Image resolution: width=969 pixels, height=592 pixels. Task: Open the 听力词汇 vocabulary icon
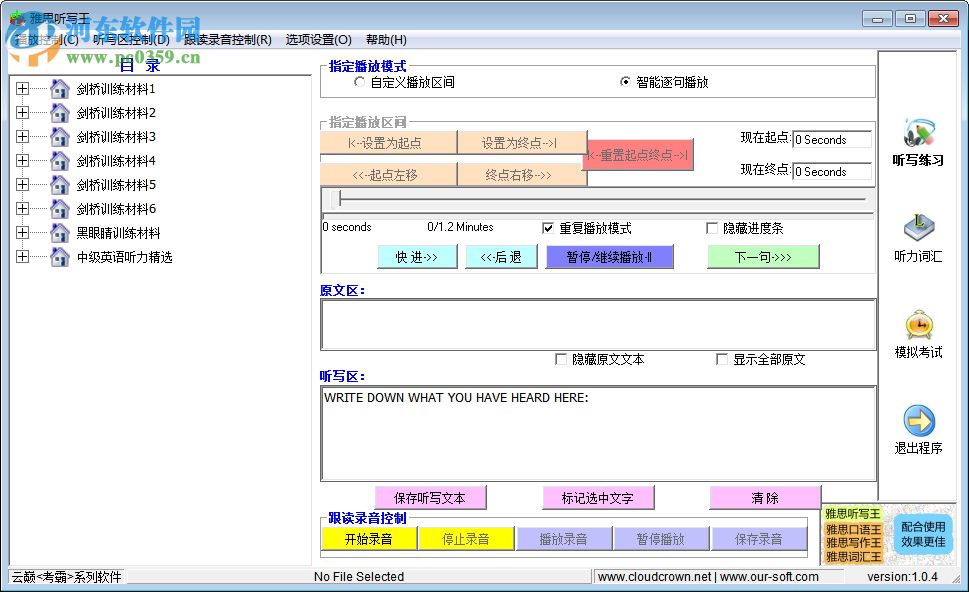(917, 227)
